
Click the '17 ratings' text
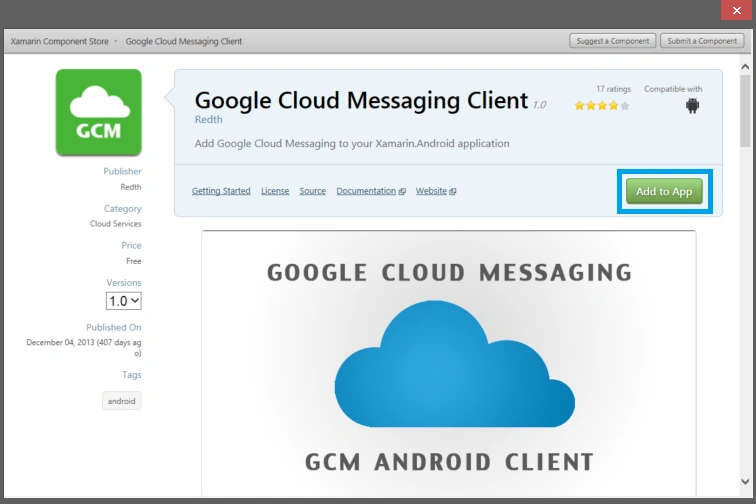point(613,89)
